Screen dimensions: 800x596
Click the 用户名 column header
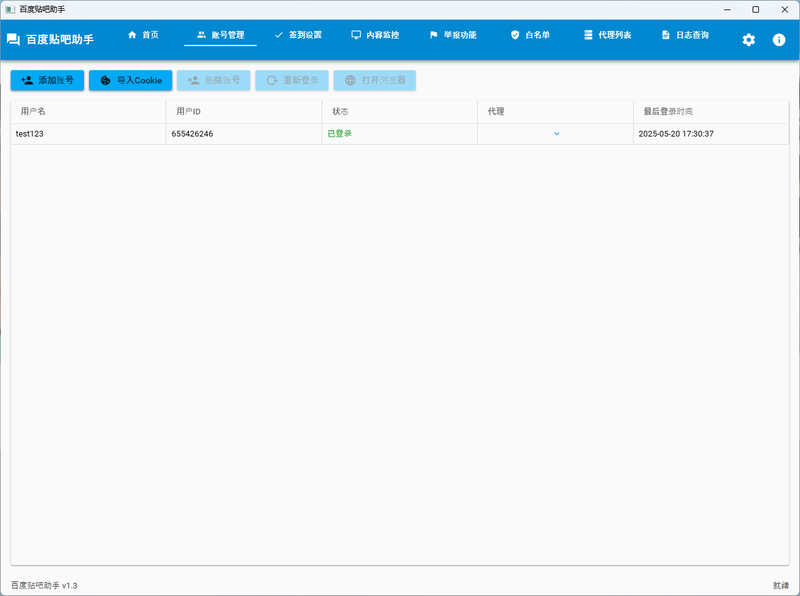[88, 111]
